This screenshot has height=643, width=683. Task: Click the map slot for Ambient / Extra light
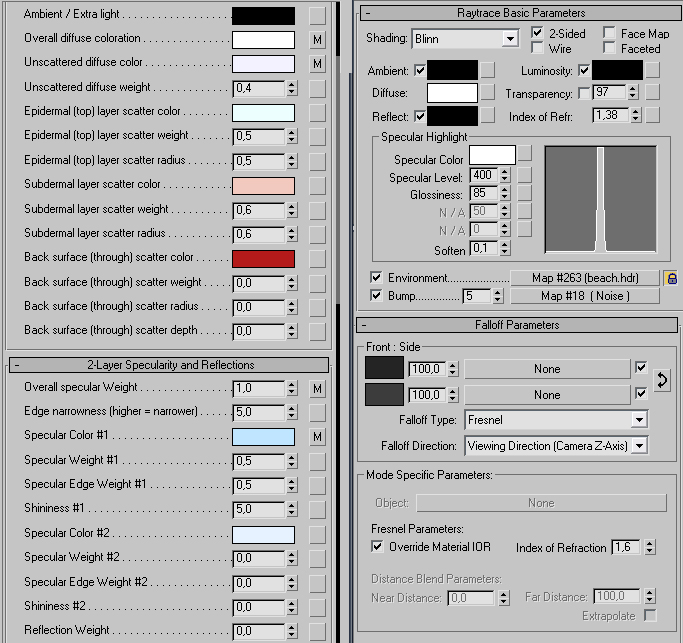click(x=317, y=16)
